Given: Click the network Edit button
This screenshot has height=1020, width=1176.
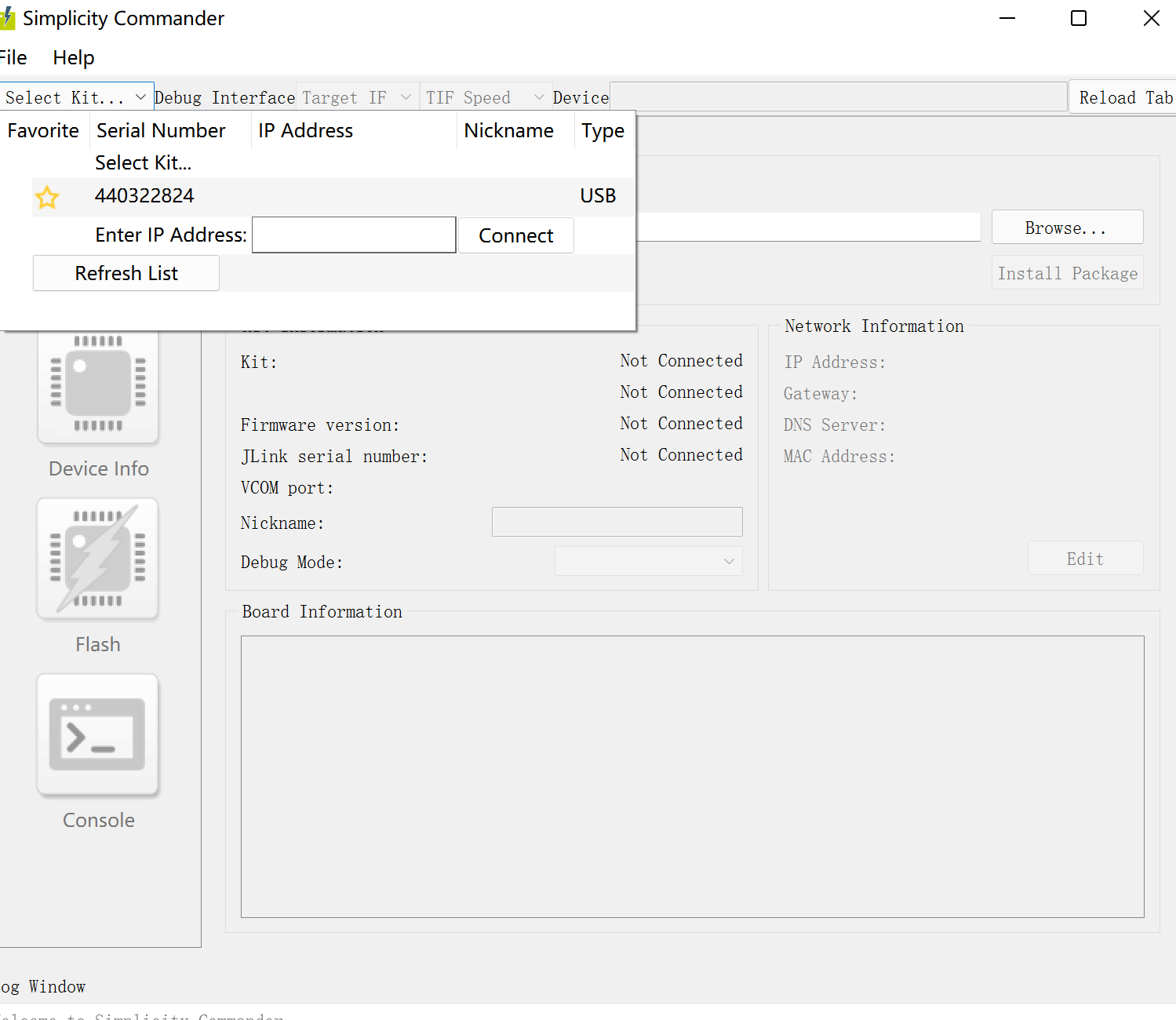Looking at the screenshot, I should 1085,558.
